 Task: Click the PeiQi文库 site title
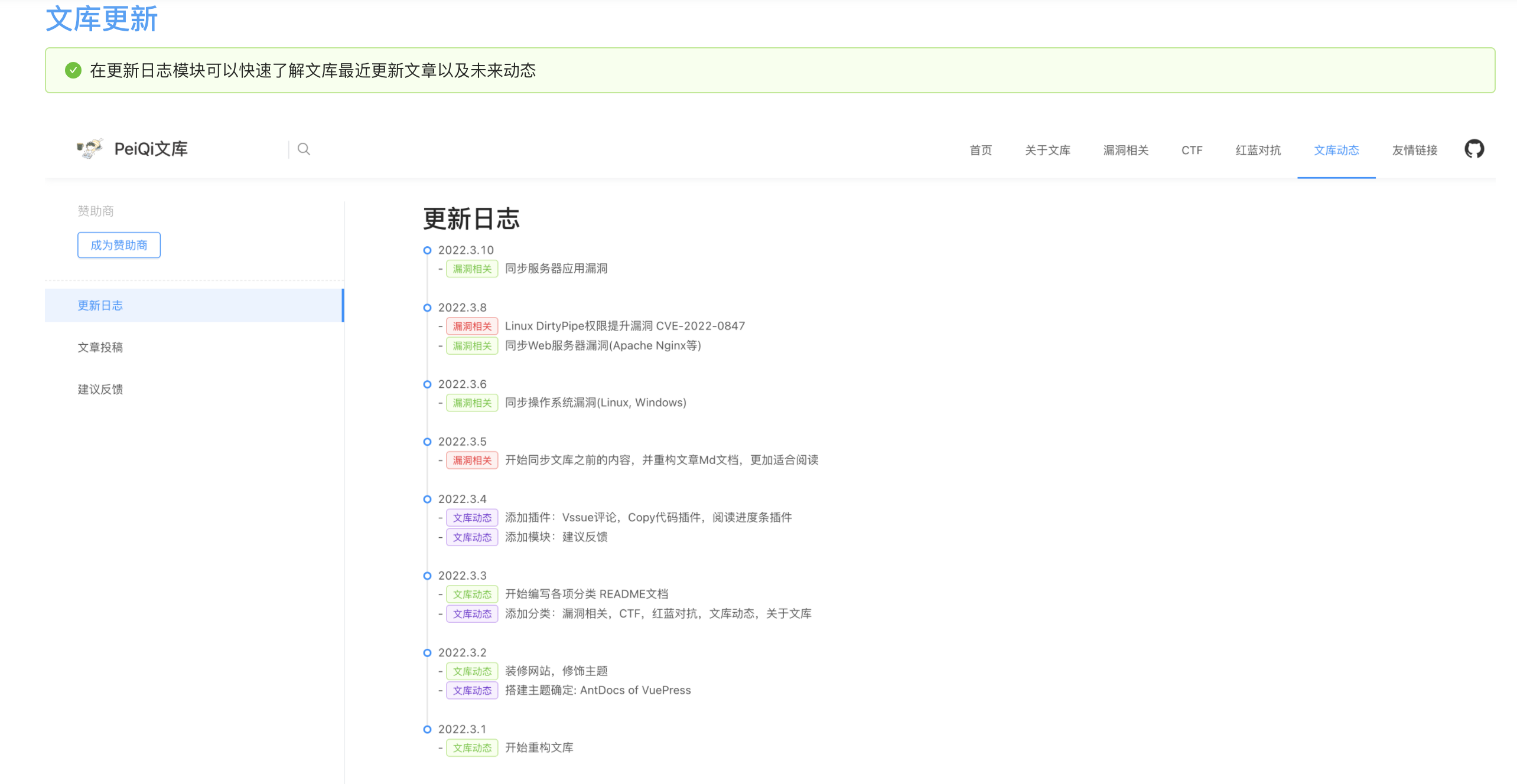point(151,149)
